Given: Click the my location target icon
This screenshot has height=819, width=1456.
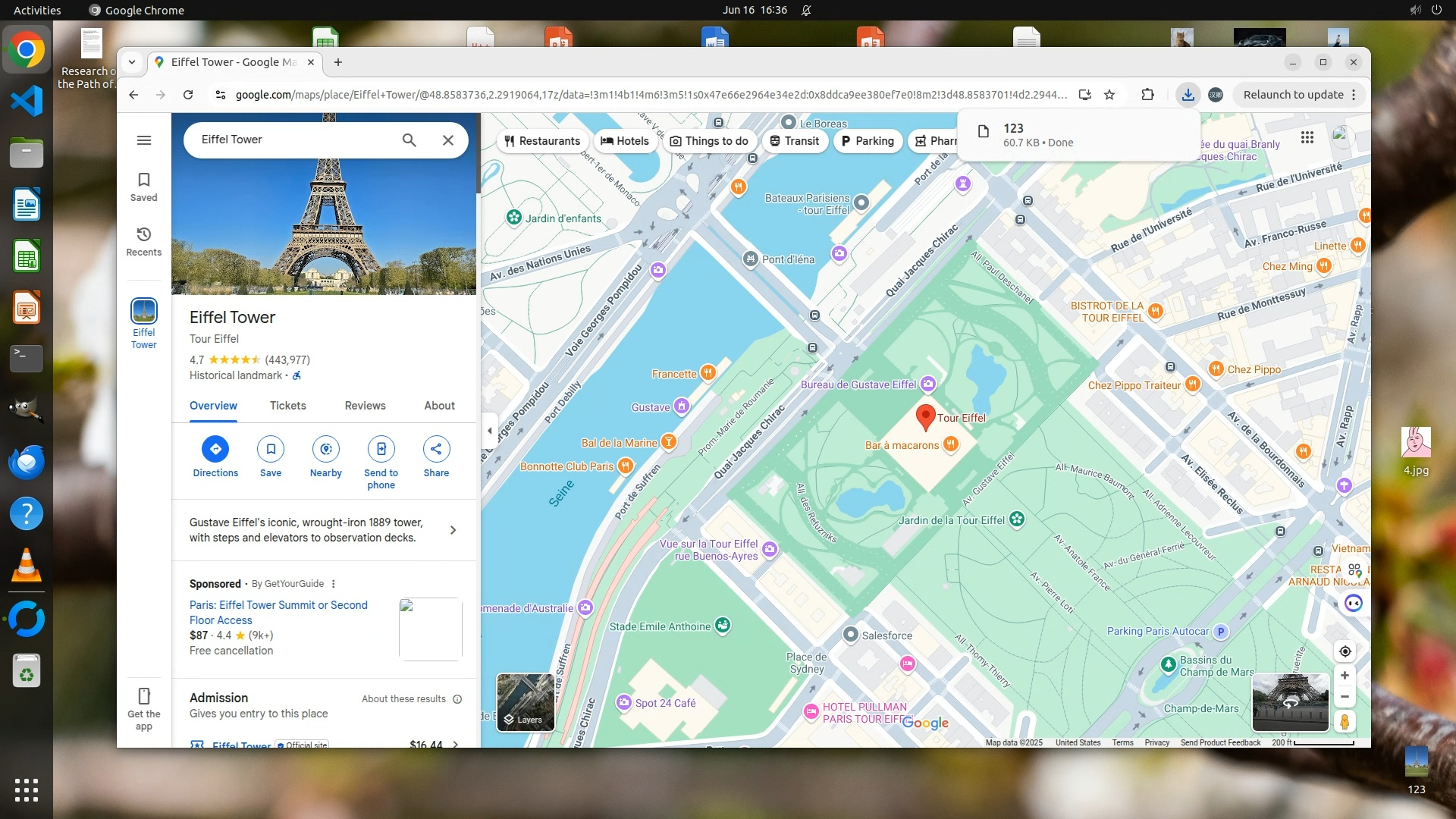Looking at the screenshot, I should pos(1345,651).
